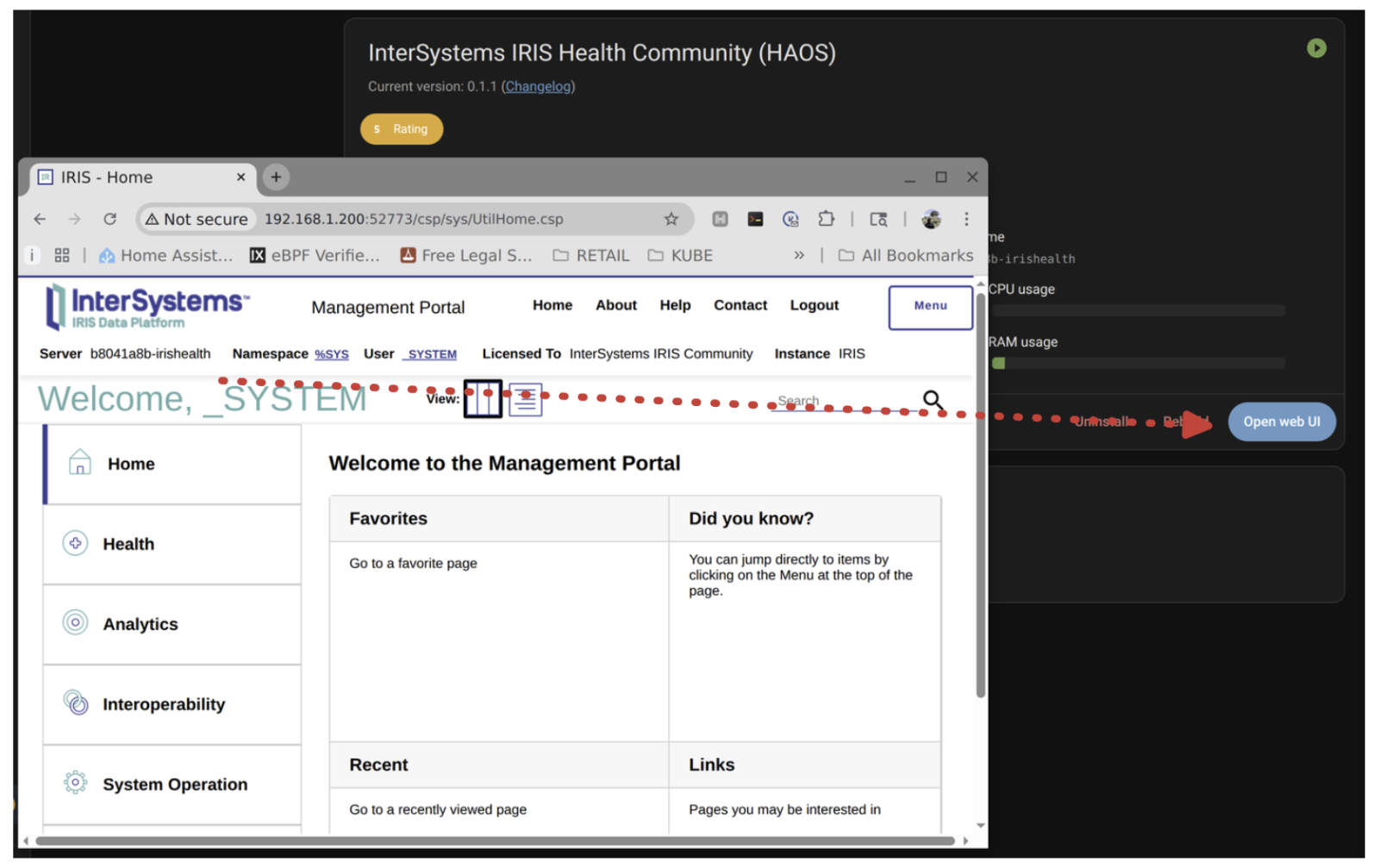1379x868 pixels.
Task: Click the green running status indicator
Action: (1315, 48)
